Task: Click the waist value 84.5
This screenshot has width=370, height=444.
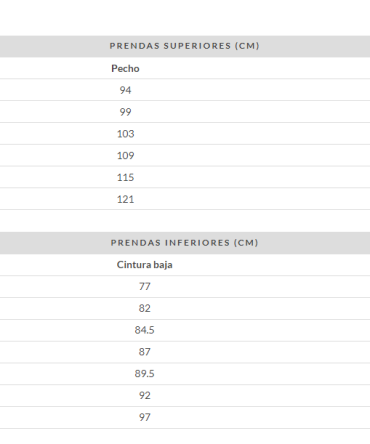Action: [x=144, y=330]
